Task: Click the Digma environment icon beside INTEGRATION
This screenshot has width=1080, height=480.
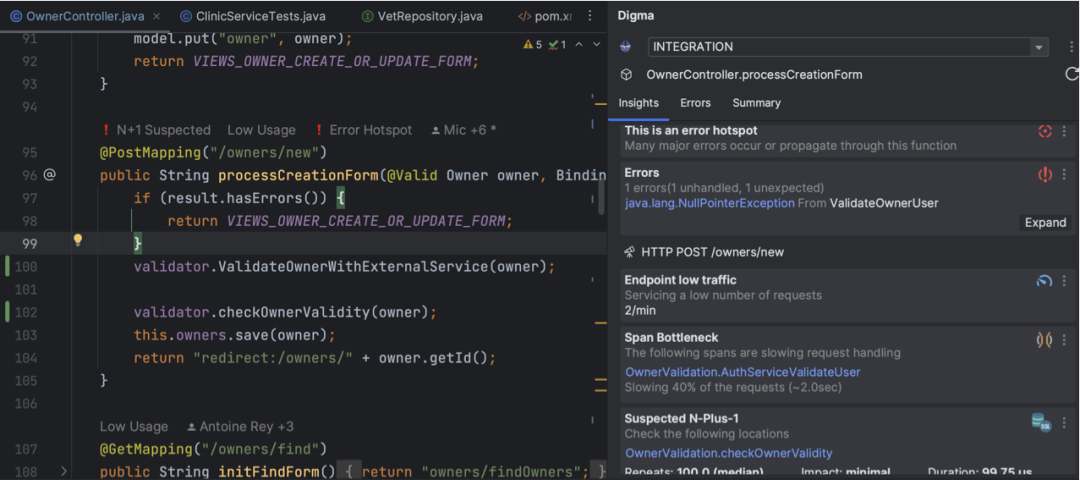Action: [x=625, y=47]
